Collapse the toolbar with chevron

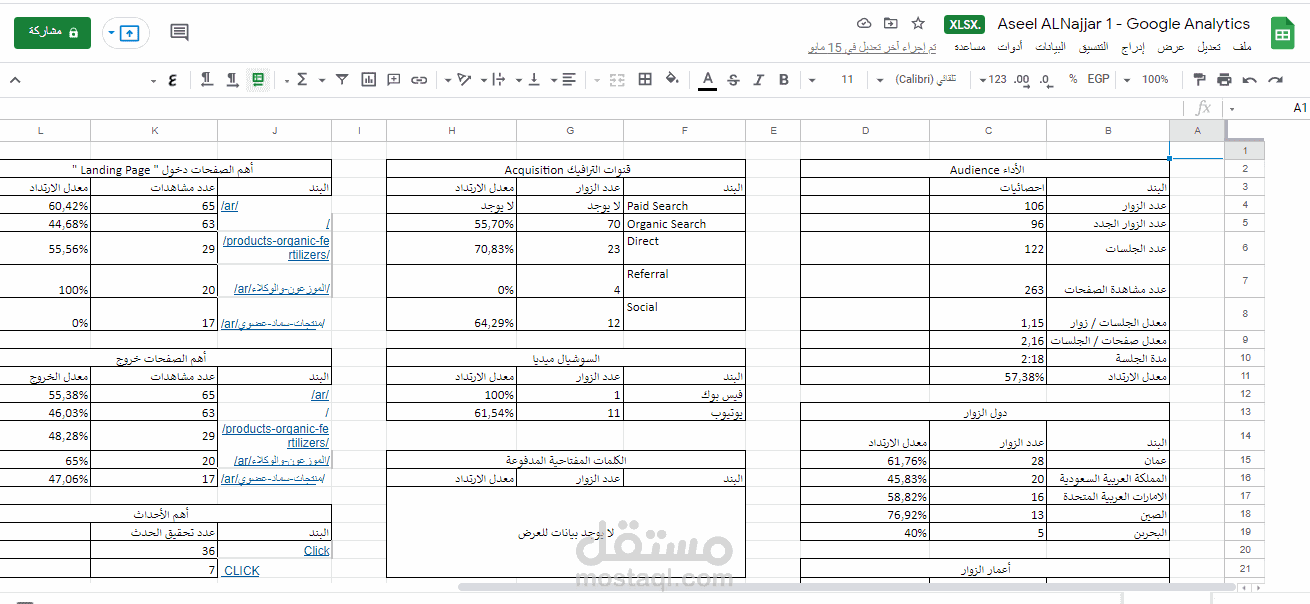[x=15, y=79]
